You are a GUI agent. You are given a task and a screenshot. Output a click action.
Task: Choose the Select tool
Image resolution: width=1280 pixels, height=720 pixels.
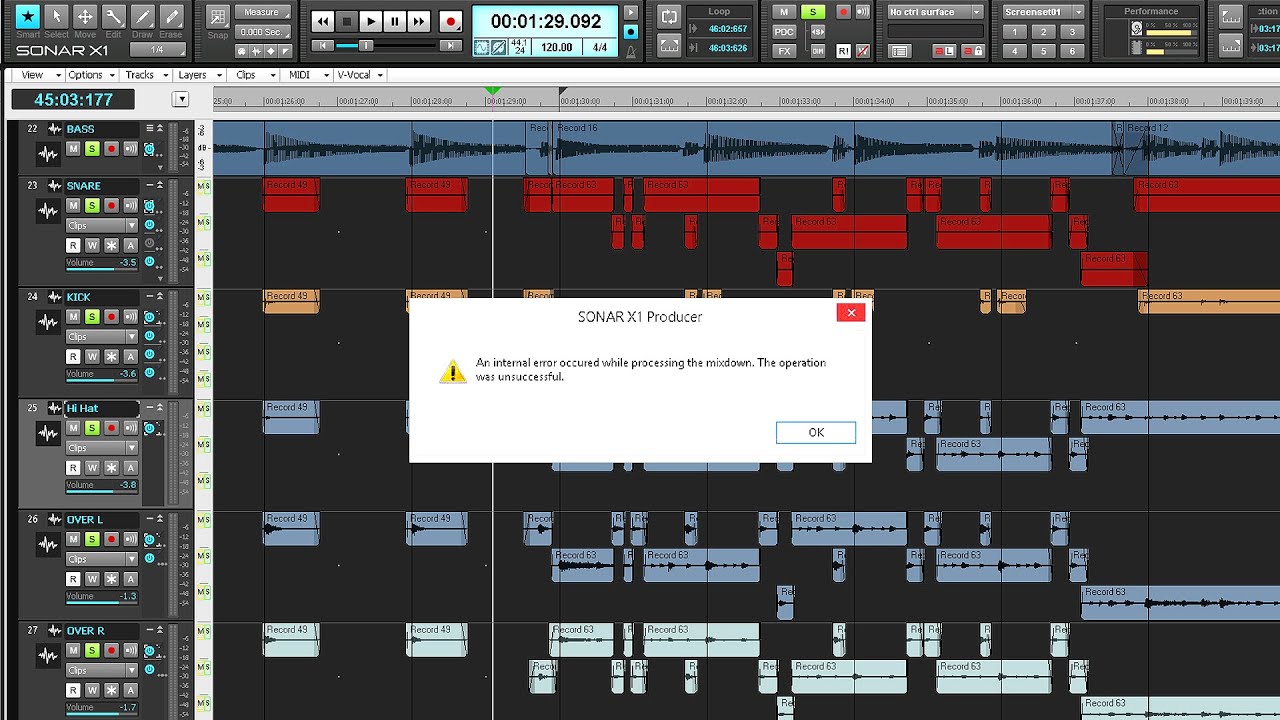57,16
